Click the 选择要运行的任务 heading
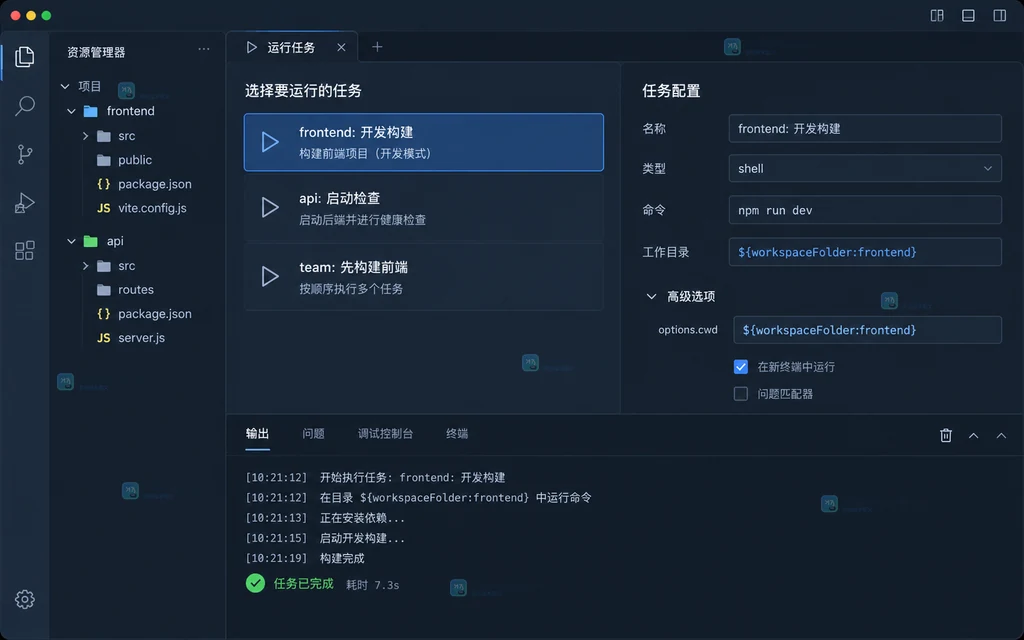This screenshot has width=1024, height=640. [304, 91]
